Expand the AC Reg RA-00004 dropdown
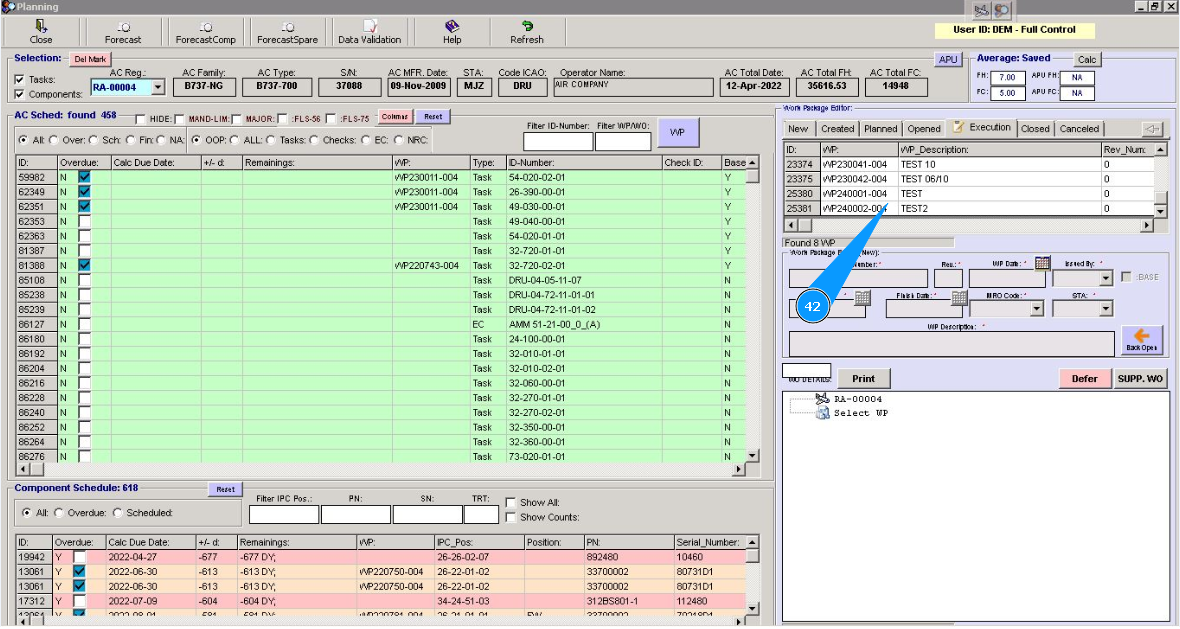 click(x=156, y=88)
